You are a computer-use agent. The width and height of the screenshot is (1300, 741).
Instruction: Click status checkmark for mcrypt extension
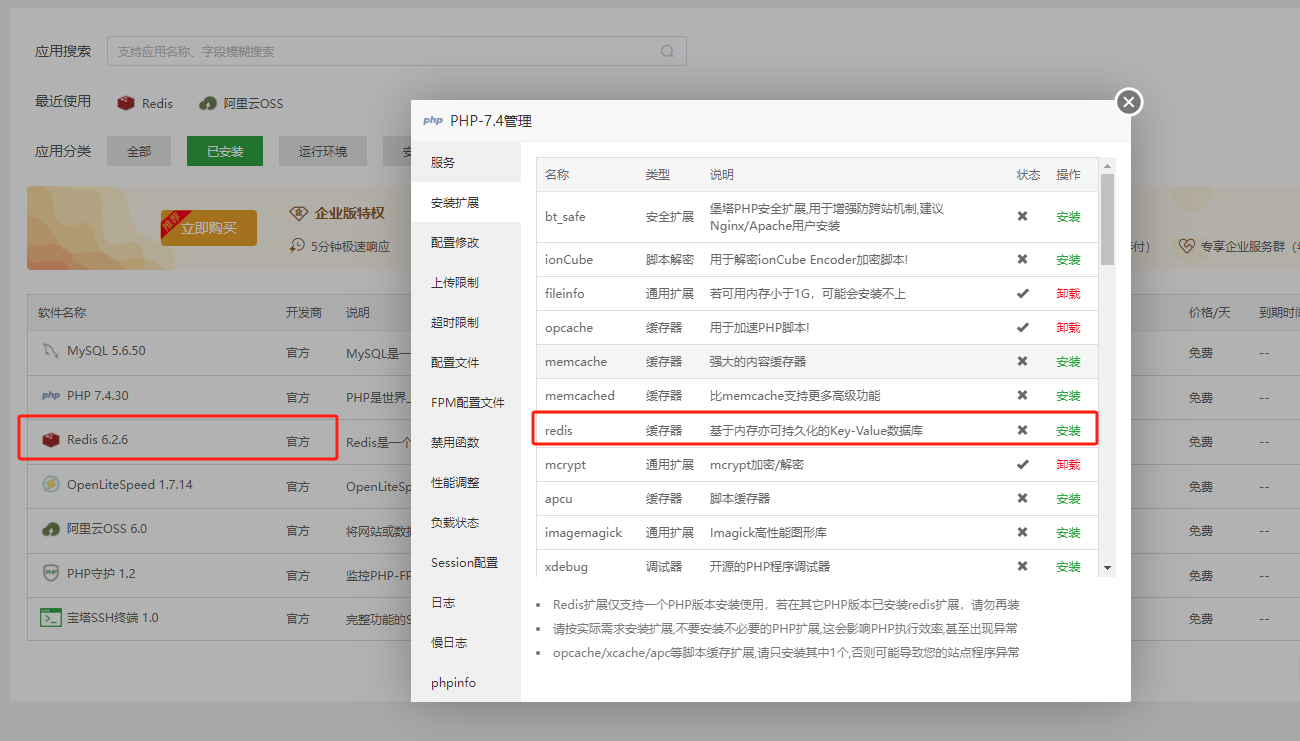tap(1022, 464)
